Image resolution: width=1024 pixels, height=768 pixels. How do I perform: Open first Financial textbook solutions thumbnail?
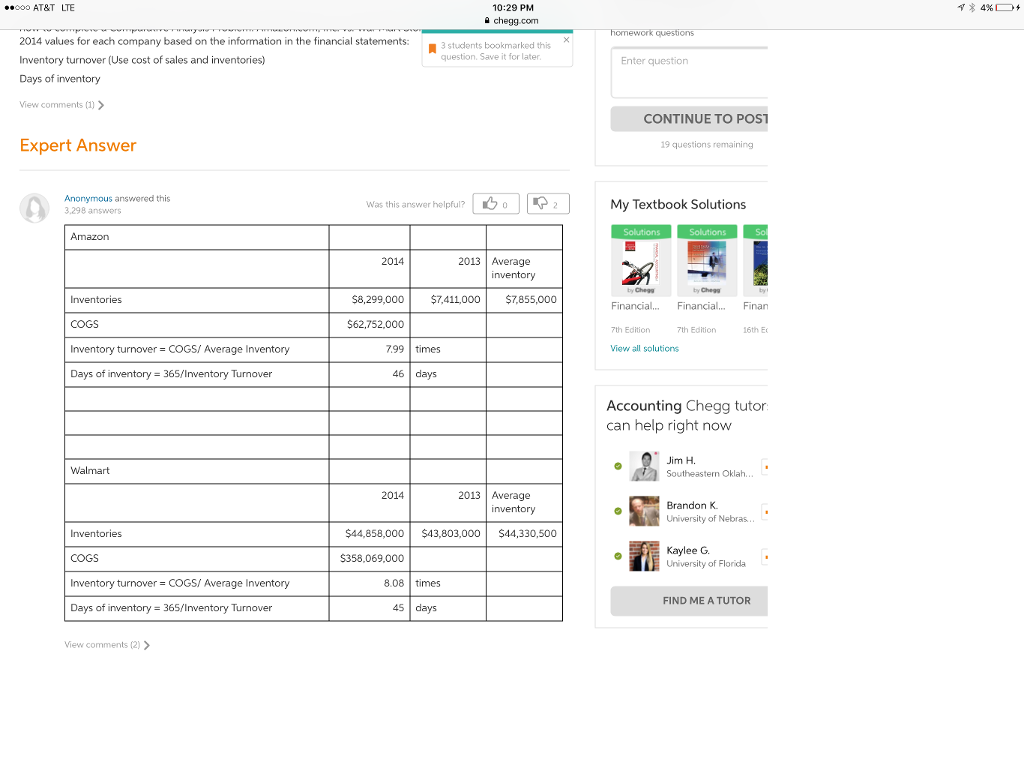pos(641,261)
